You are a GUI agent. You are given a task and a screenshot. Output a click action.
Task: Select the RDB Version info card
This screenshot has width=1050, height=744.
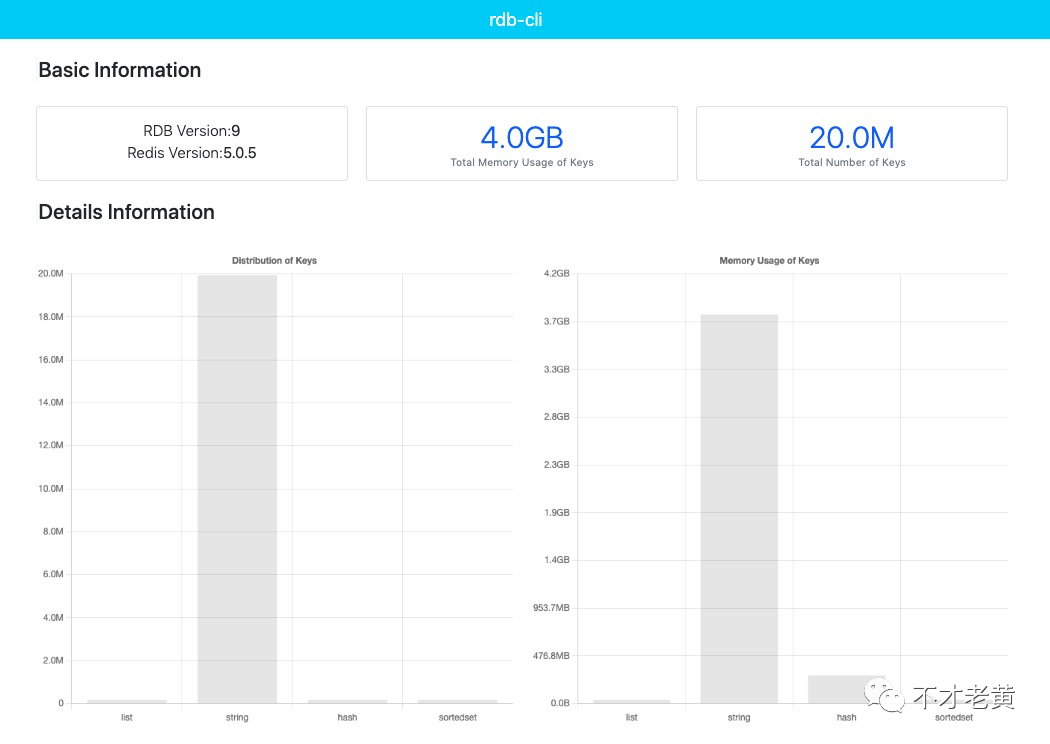pyautogui.click(x=192, y=143)
